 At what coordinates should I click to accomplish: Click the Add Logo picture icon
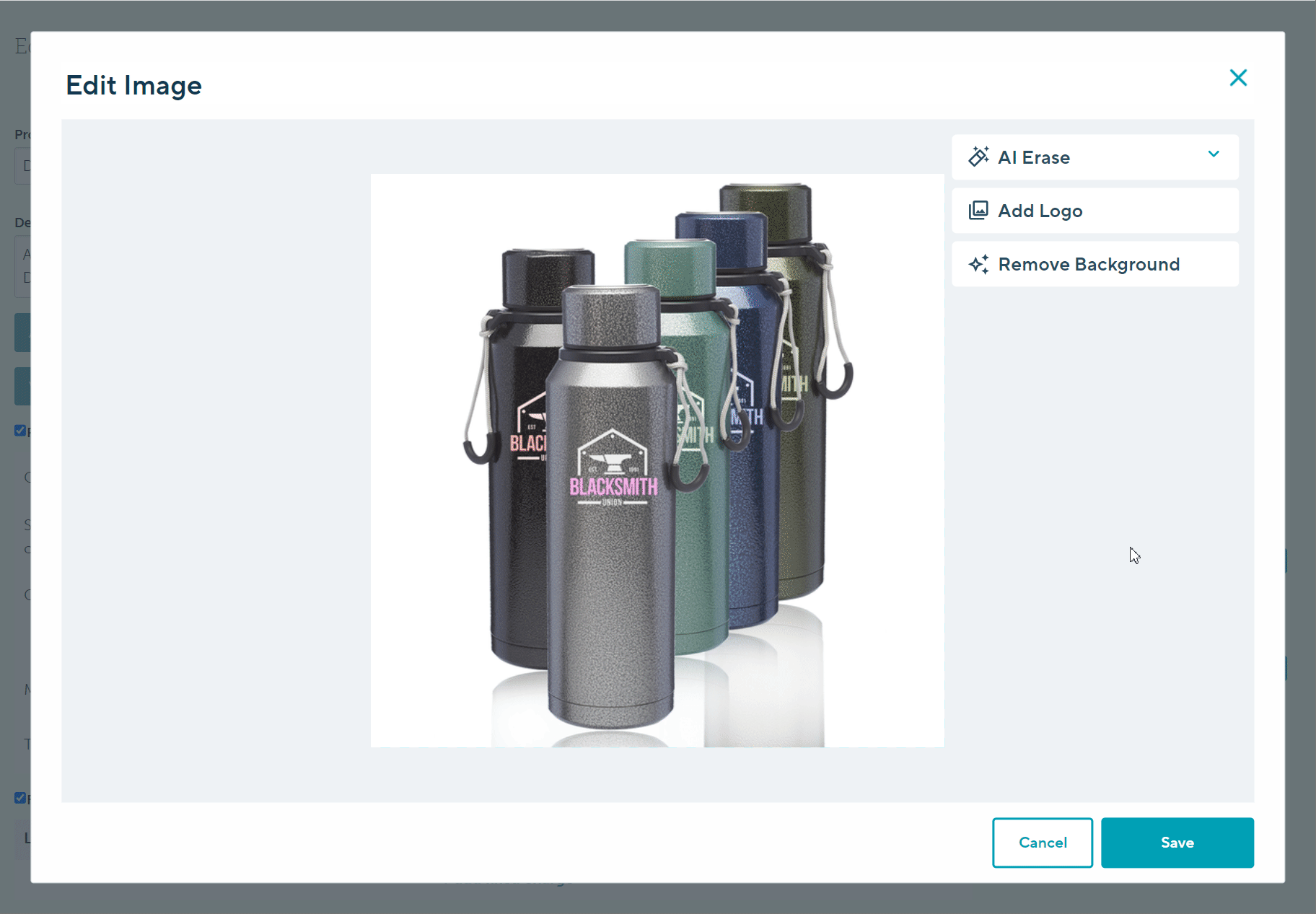click(x=978, y=211)
